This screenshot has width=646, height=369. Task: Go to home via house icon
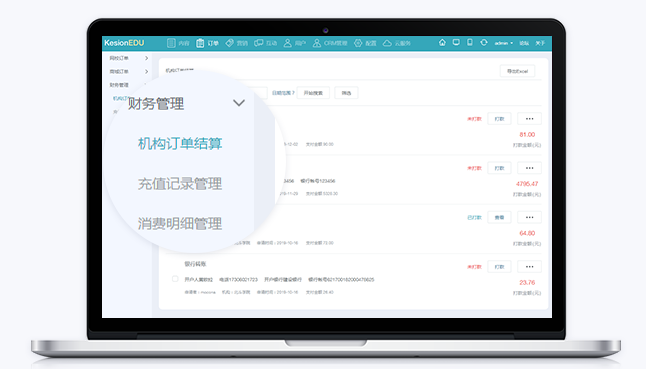click(x=442, y=42)
